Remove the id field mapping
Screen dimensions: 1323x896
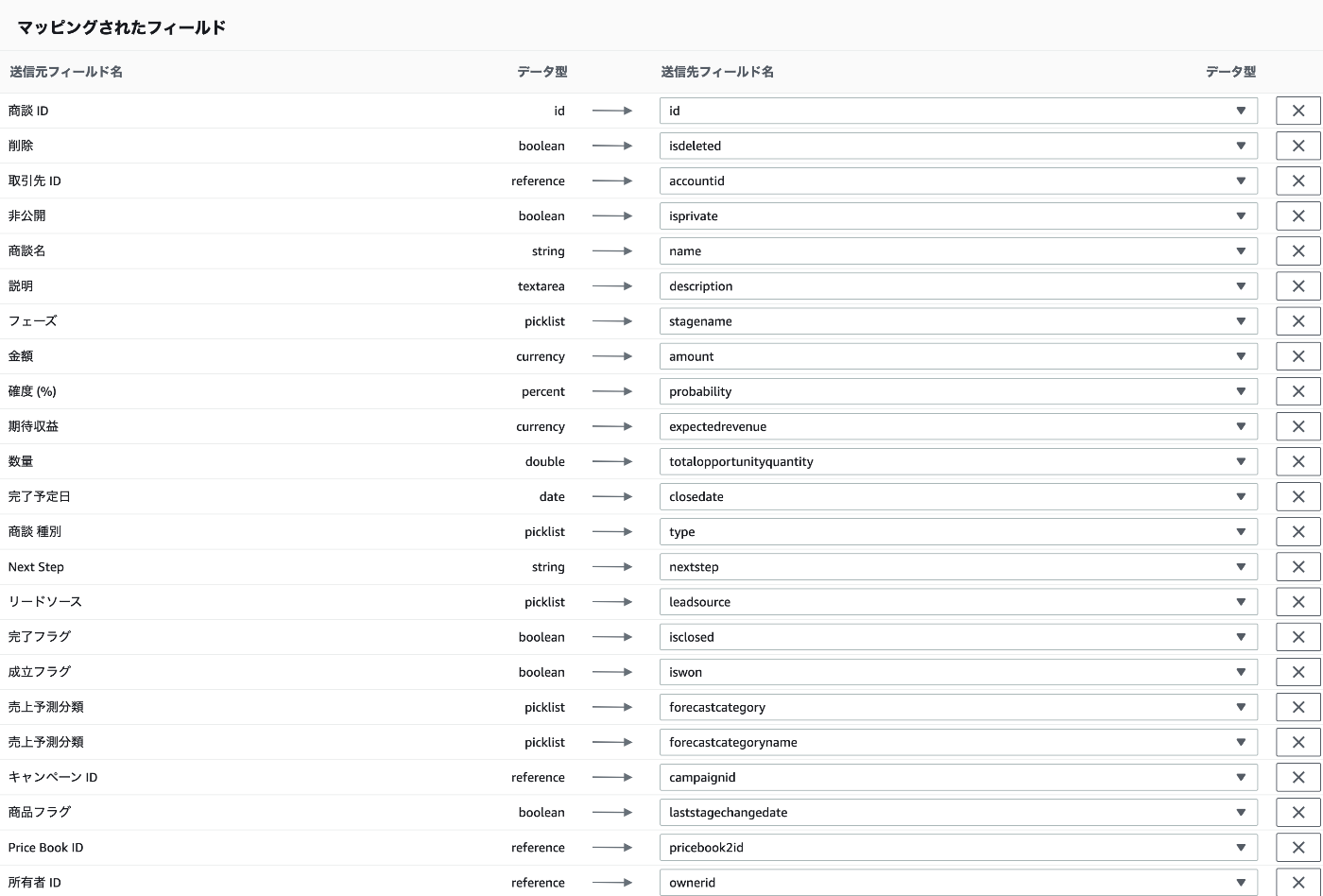[x=1297, y=111]
